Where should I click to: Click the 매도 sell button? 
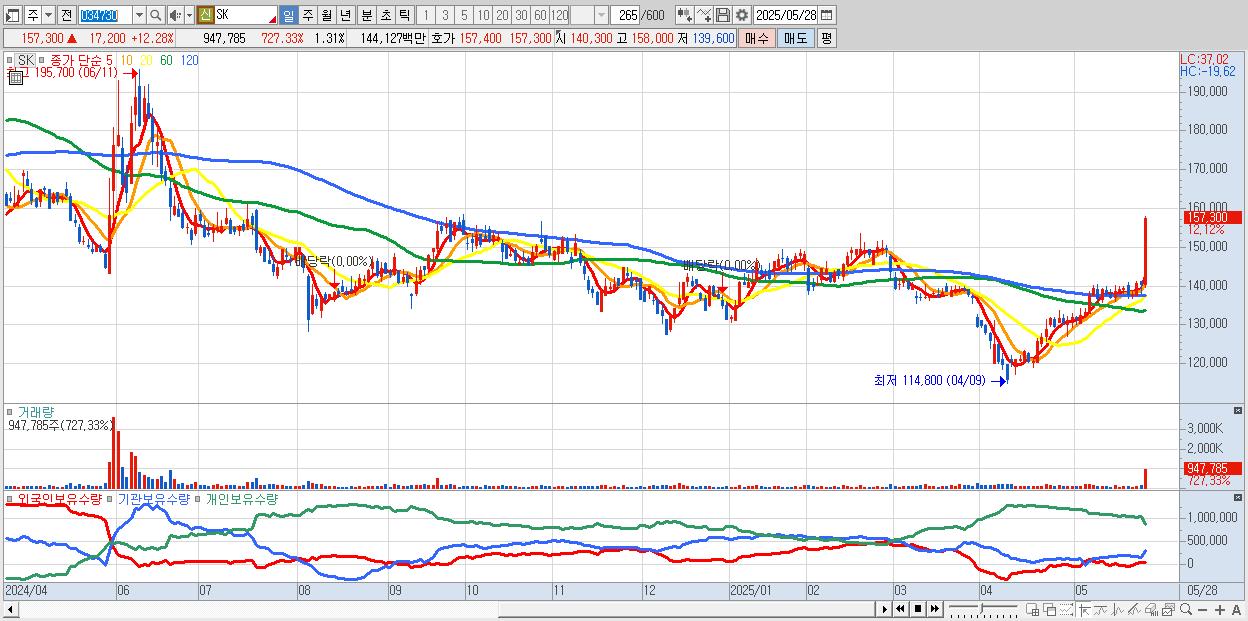[x=796, y=38]
